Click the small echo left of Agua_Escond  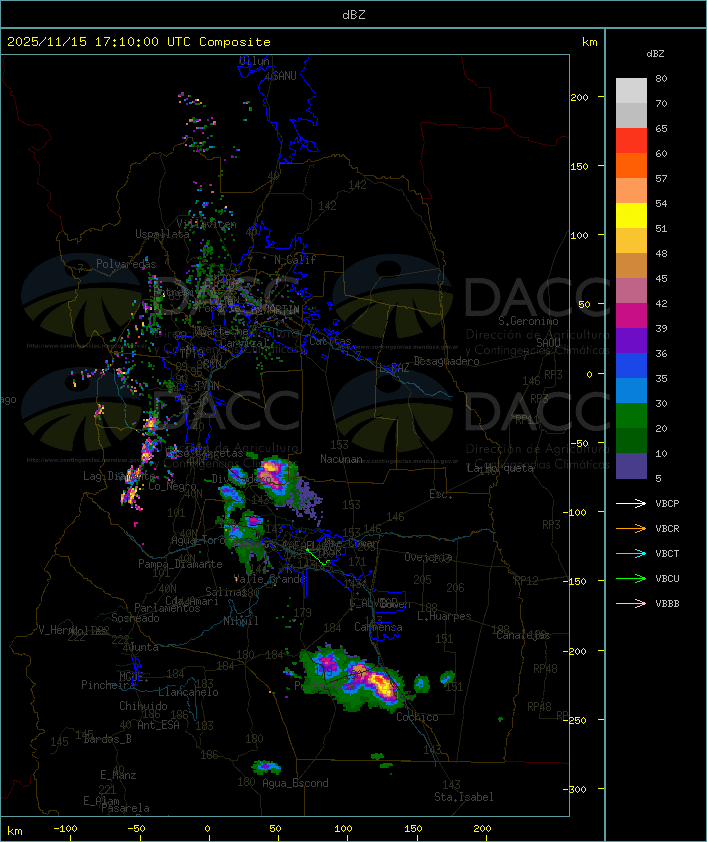pyautogui.click(x=266, y=766)
